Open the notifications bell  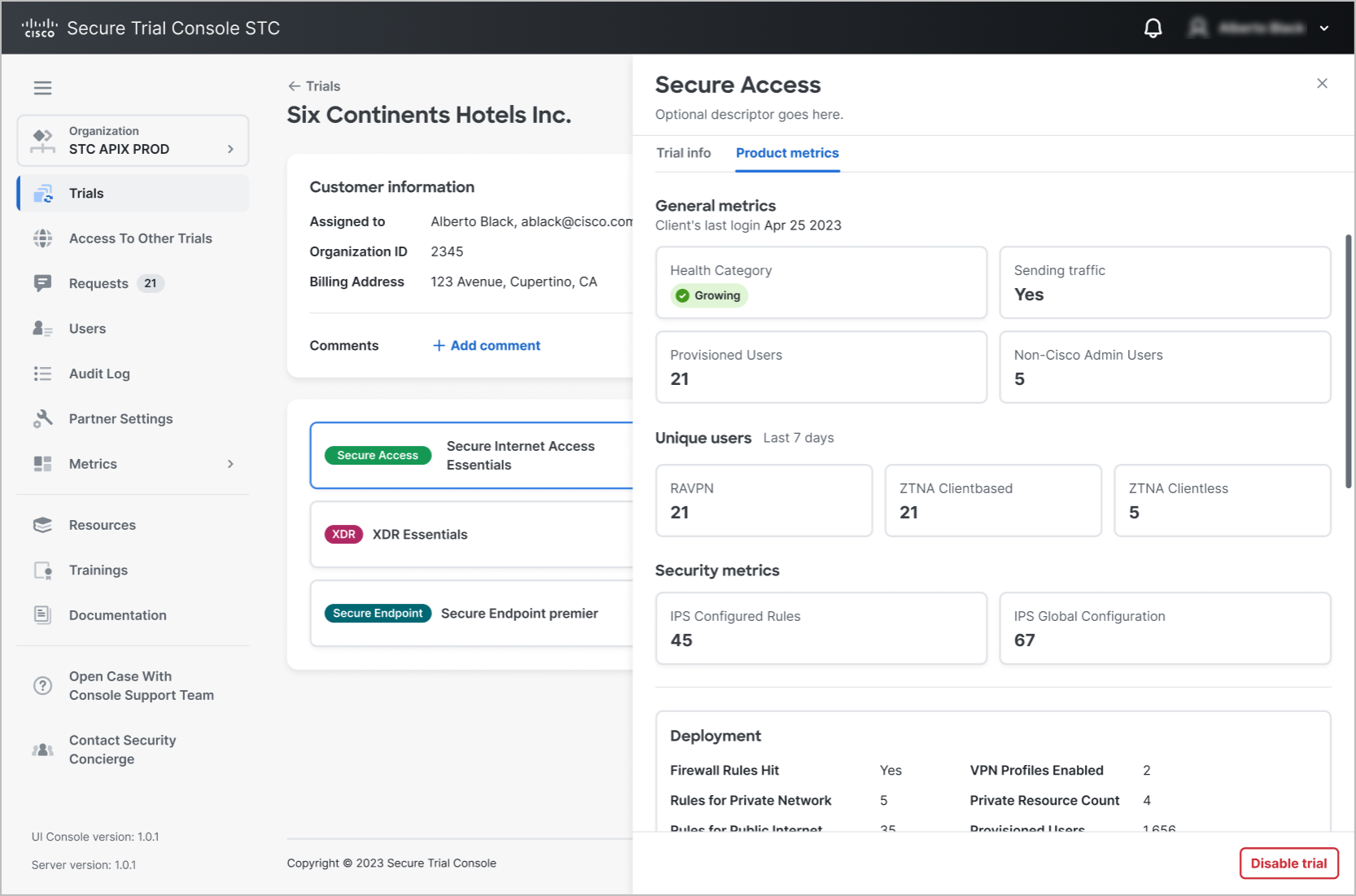1153,28
